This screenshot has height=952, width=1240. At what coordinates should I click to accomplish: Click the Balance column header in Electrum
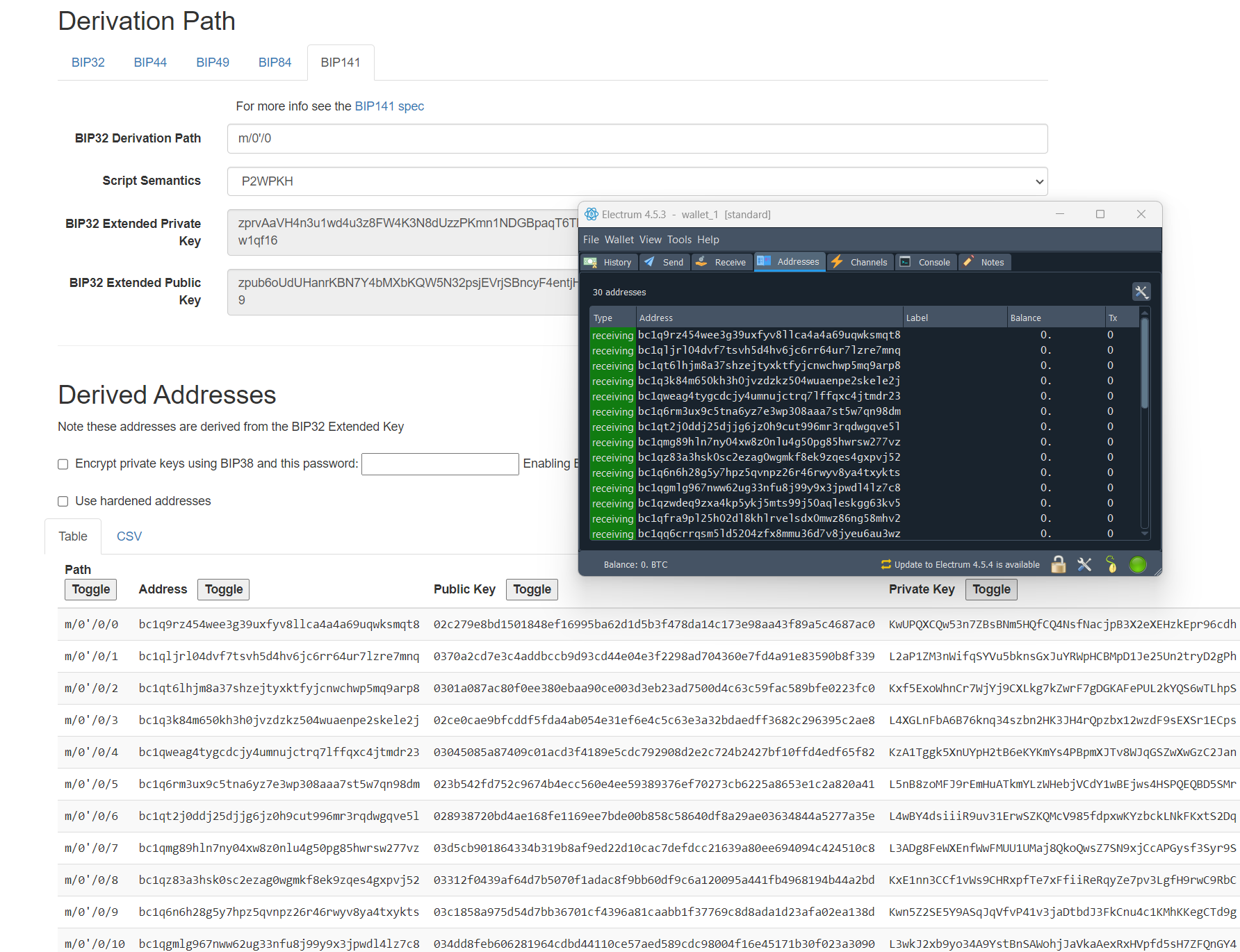pyautogui.click(x=1056, y=318)
